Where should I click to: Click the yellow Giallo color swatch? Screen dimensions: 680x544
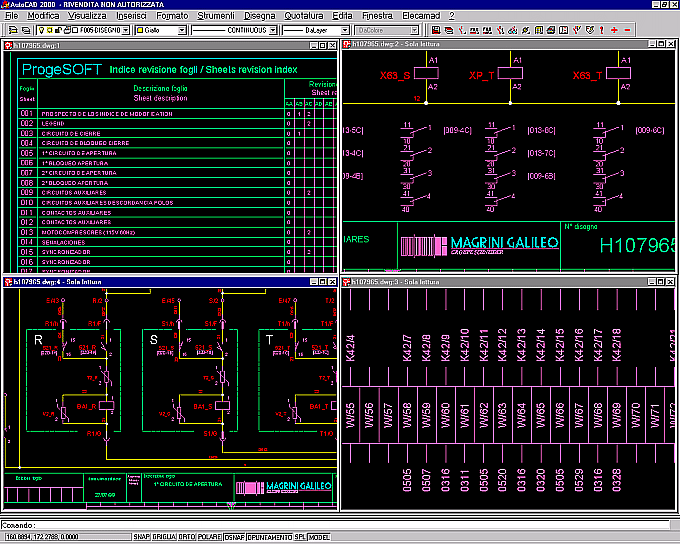point(140,30)
